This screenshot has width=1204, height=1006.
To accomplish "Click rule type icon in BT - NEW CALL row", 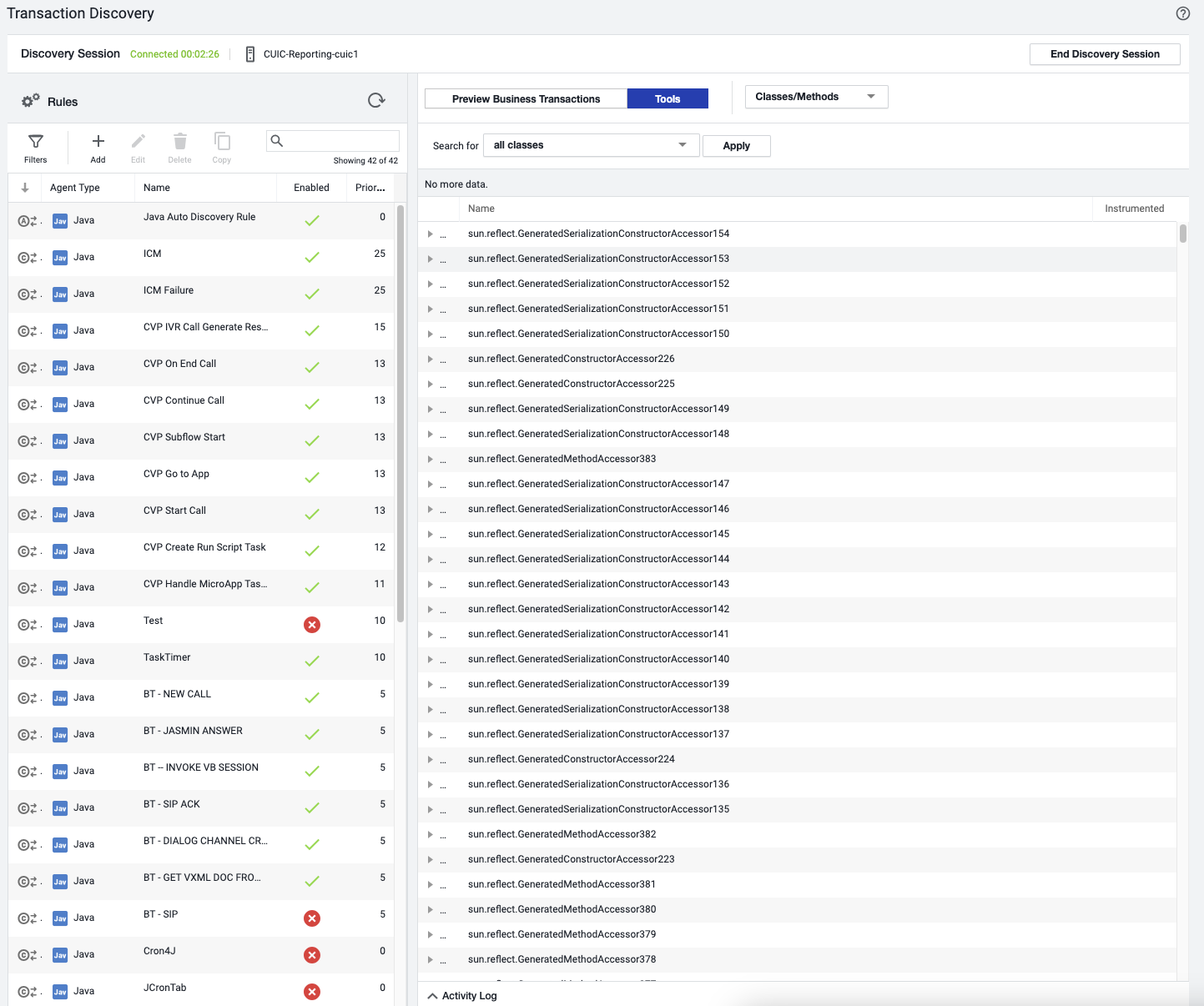I will (28, 698).
